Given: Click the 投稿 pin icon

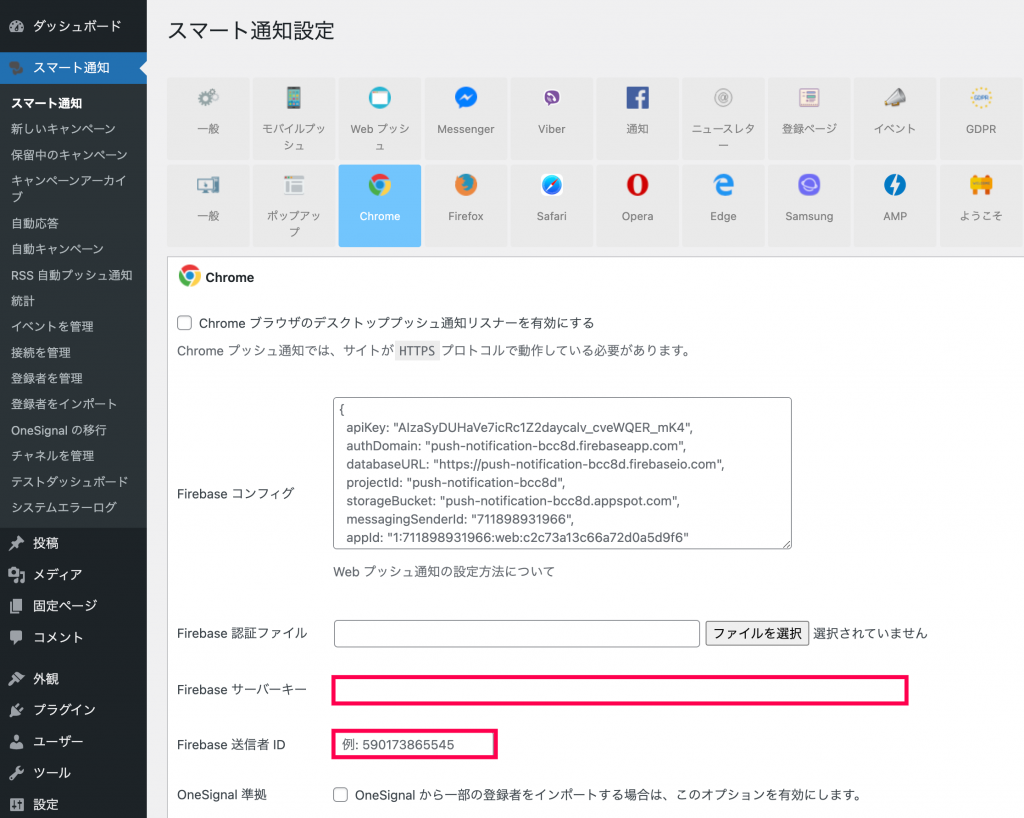Looking at the screenshot, I should tap(16, 543).
